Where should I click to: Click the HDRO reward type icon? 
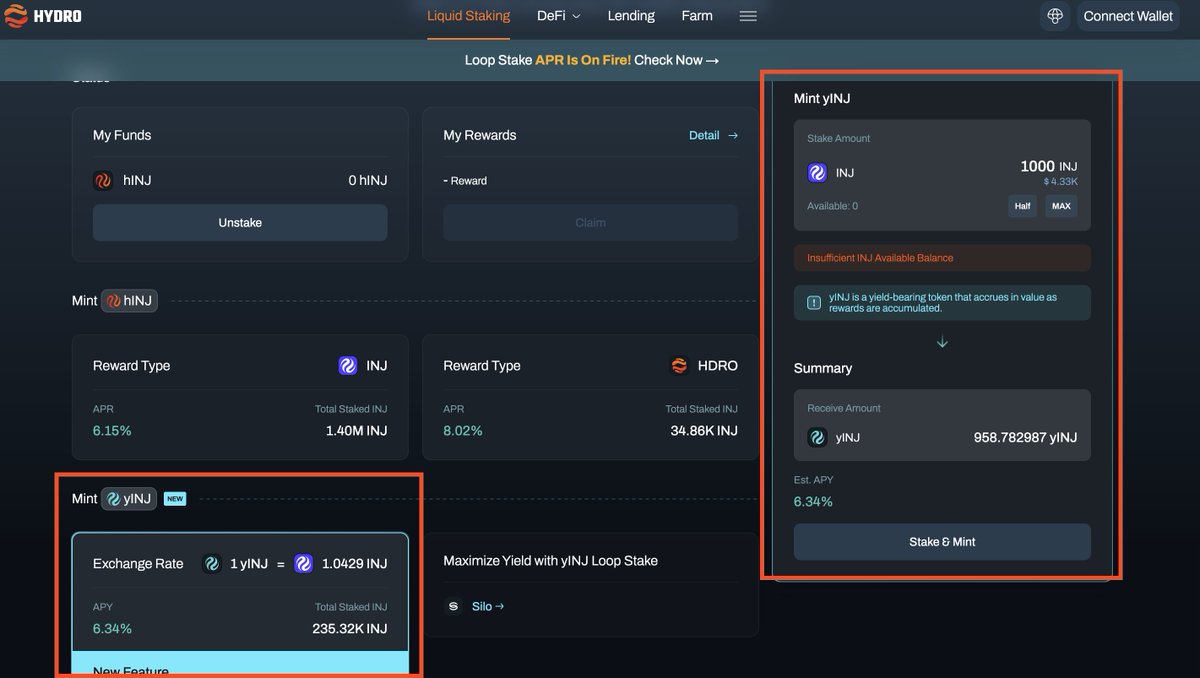(679, 366)
